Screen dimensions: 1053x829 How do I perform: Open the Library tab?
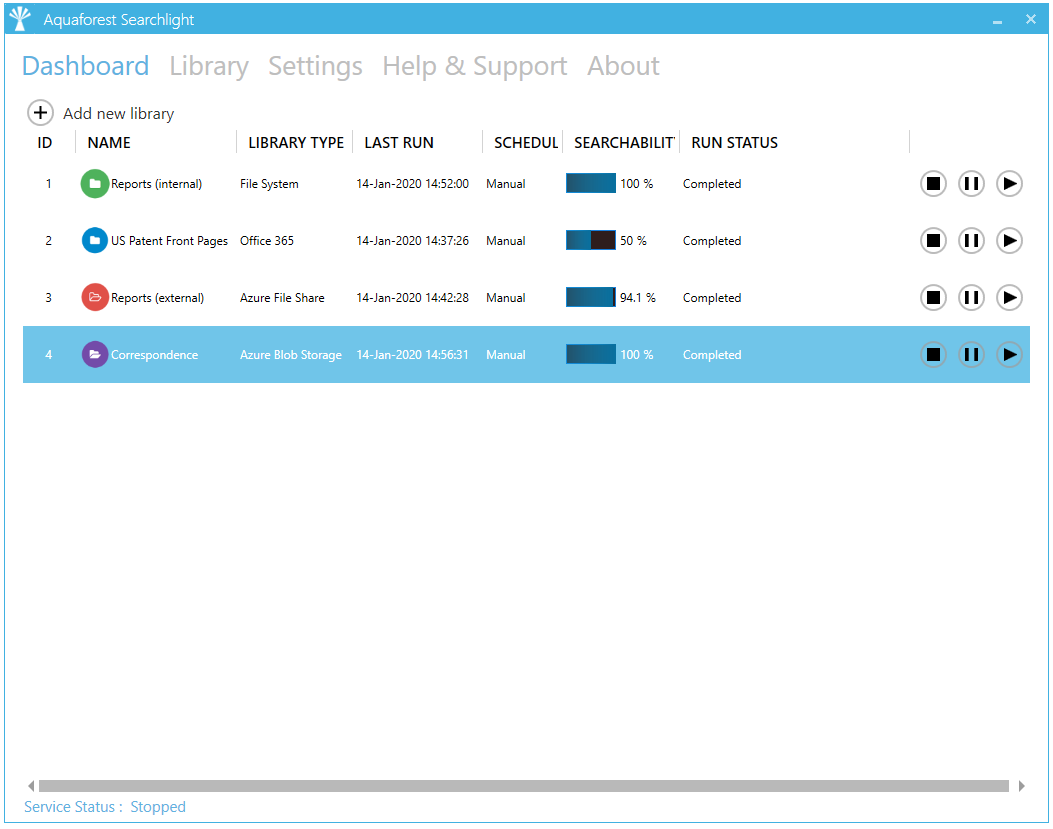click(208, 66)
